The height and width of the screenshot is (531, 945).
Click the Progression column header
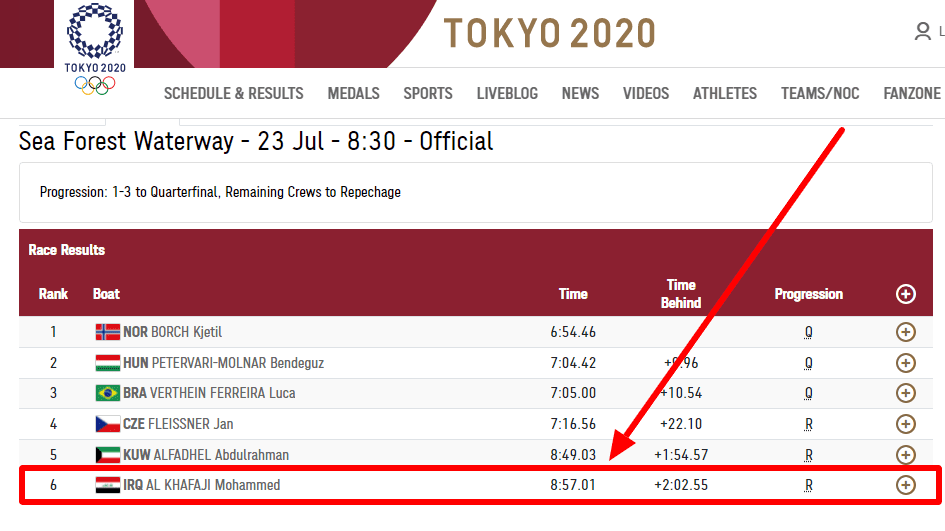(x=808, y=294)
